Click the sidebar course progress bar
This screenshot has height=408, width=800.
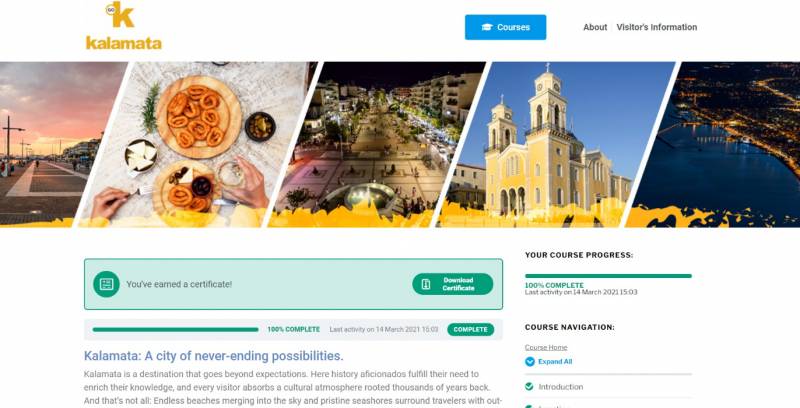[608, 276]
